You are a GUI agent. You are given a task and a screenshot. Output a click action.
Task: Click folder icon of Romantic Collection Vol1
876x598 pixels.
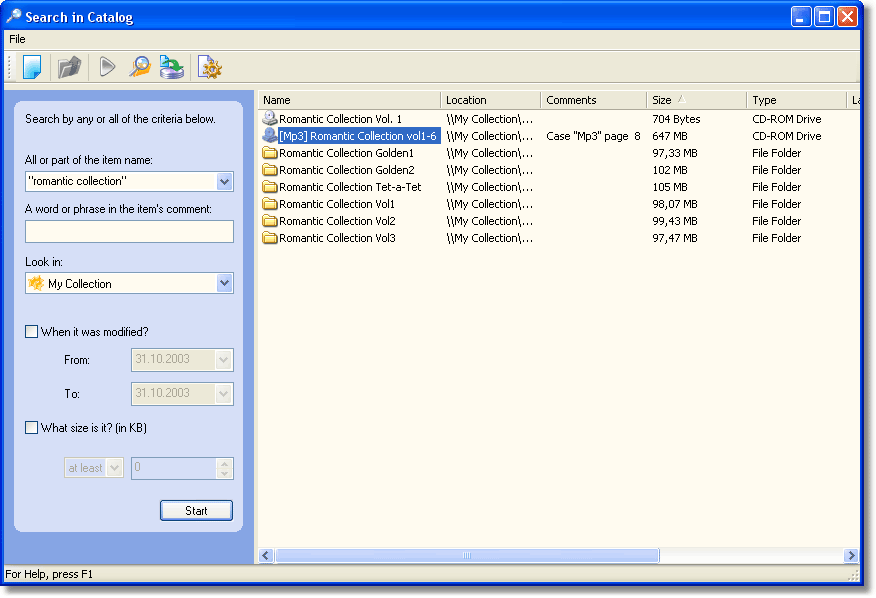pos(270,203)
